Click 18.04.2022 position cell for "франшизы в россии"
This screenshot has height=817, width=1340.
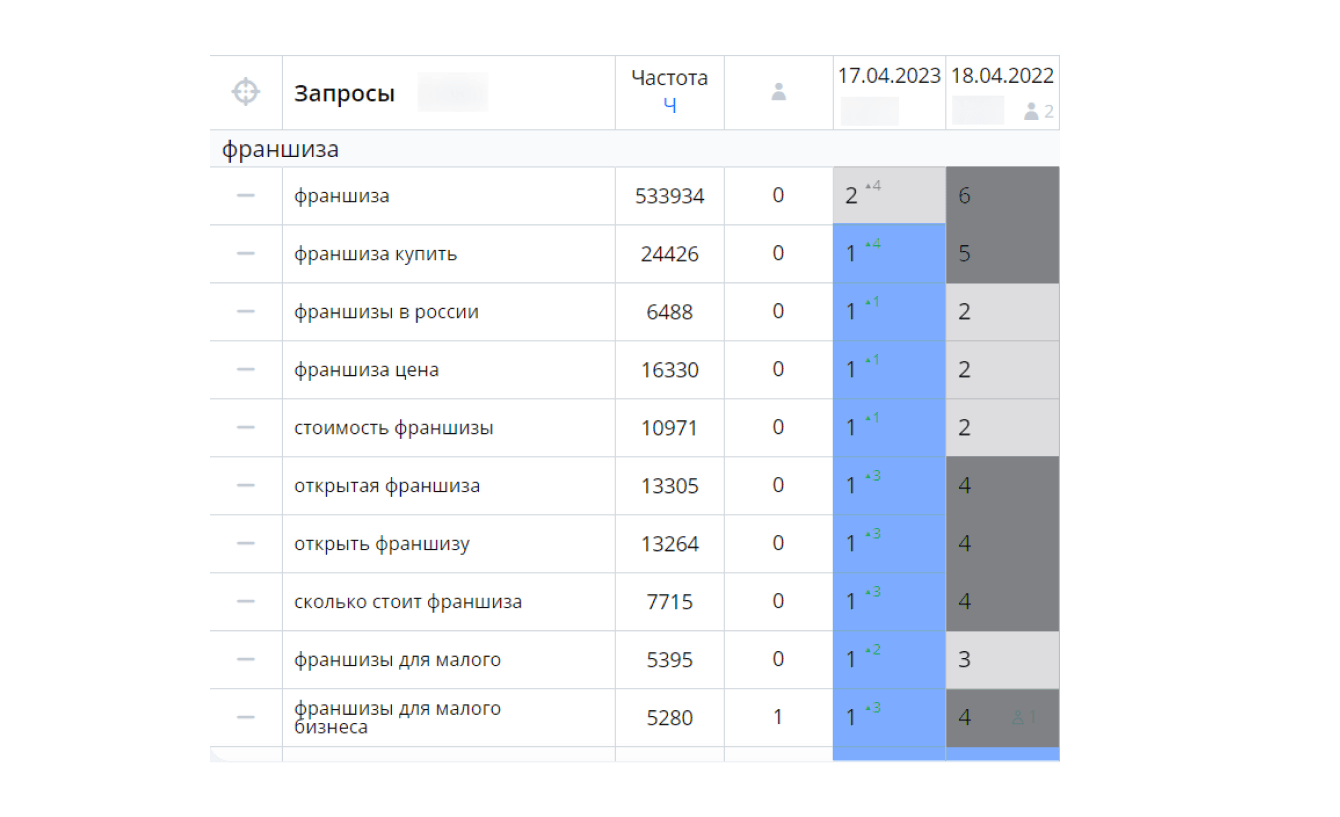(1002, 312)
